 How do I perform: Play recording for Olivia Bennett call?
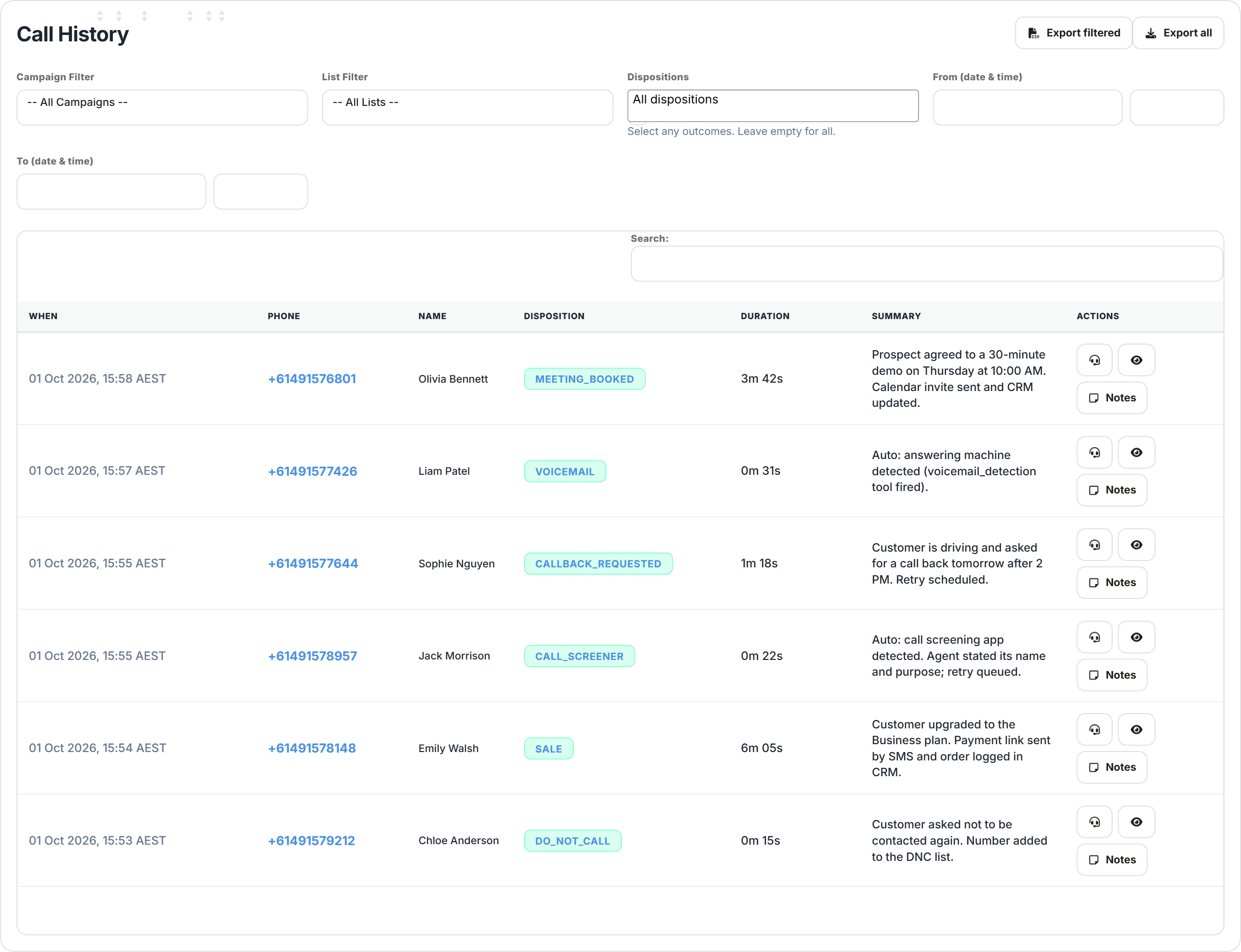coord(1094,360)
